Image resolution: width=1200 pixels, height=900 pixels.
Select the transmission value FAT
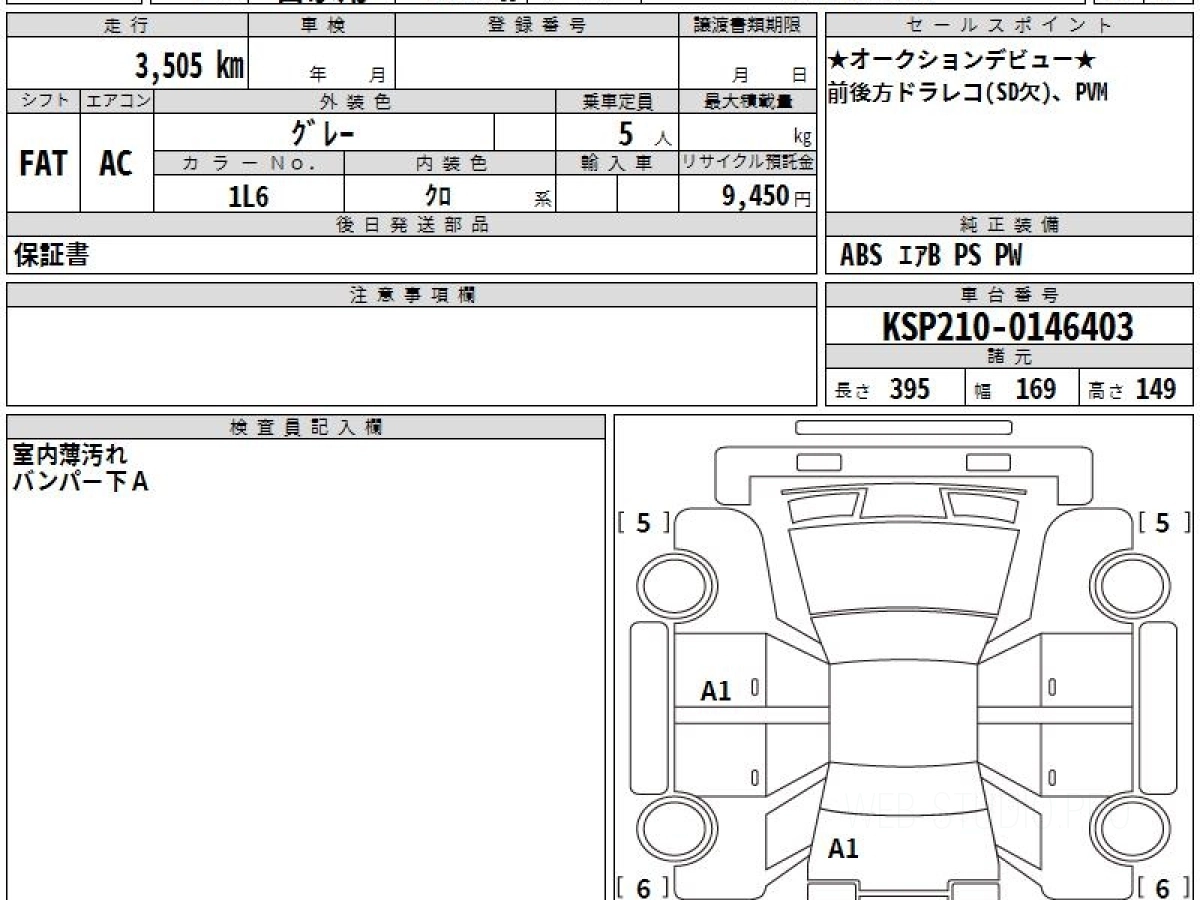pyautogui.click(x=43, y=164)
